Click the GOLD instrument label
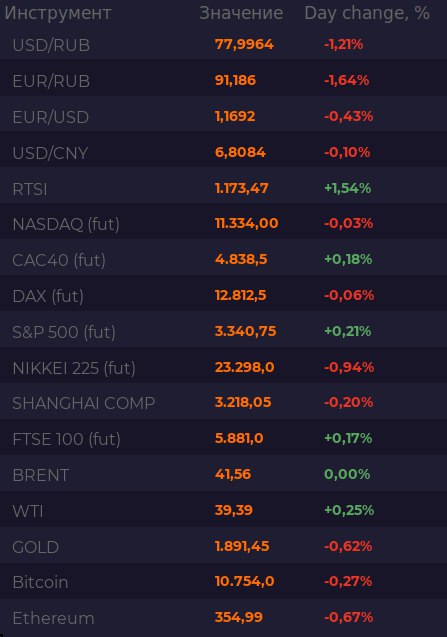This screenshot has height=637, width=447. 36,547
